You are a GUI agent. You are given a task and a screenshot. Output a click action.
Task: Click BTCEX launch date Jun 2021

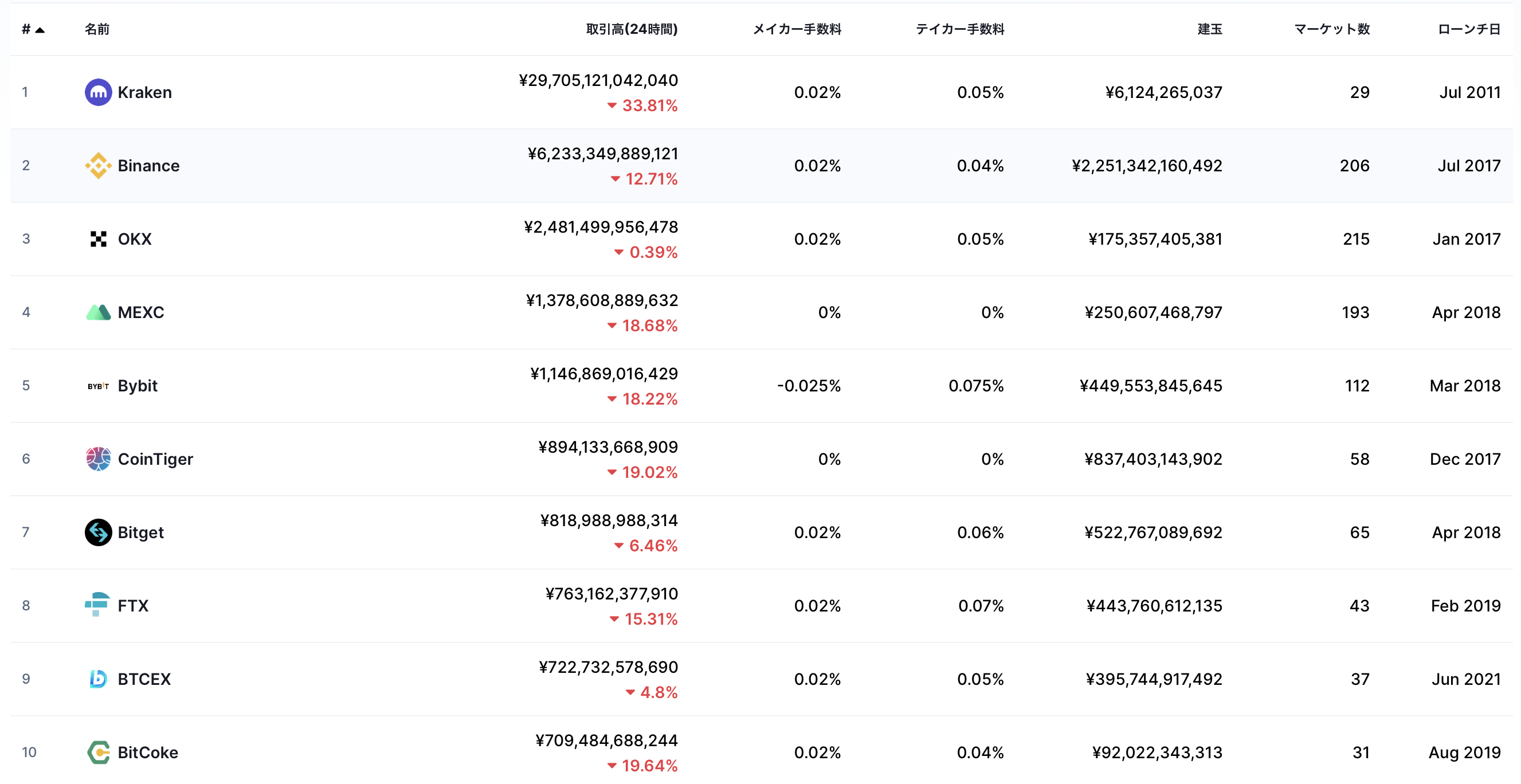pos(1465,679)
